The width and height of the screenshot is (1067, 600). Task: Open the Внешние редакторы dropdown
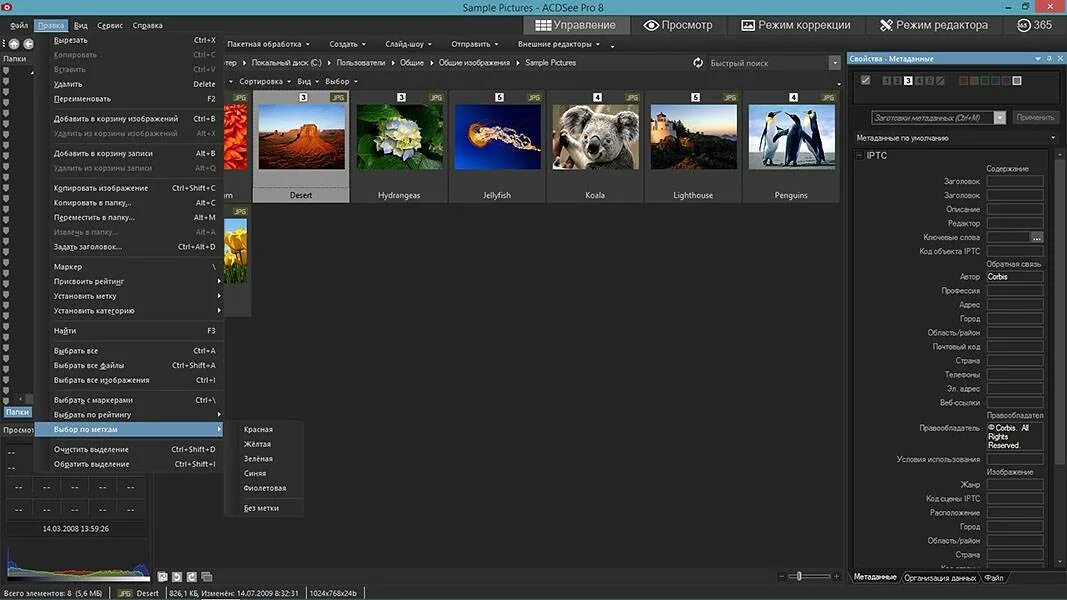pos(559,44)
